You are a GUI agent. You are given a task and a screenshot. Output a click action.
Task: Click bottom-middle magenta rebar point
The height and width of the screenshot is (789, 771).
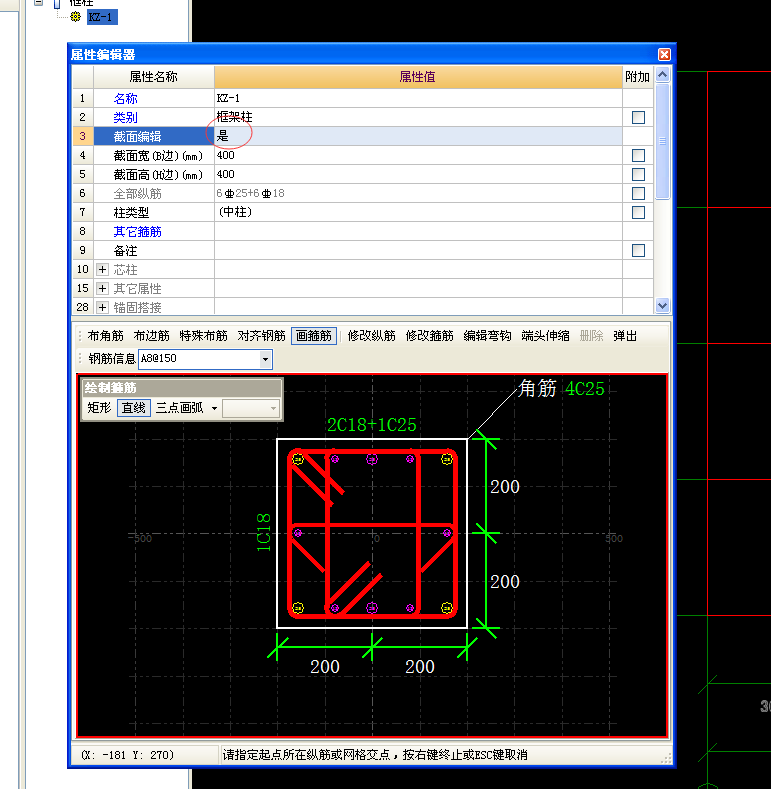(x=372, y=608)
